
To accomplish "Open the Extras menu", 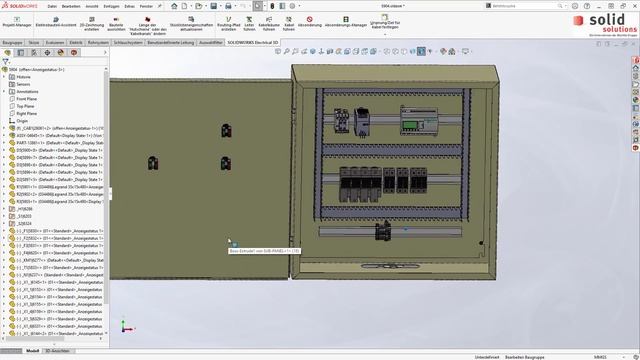I will pos(129,7).
